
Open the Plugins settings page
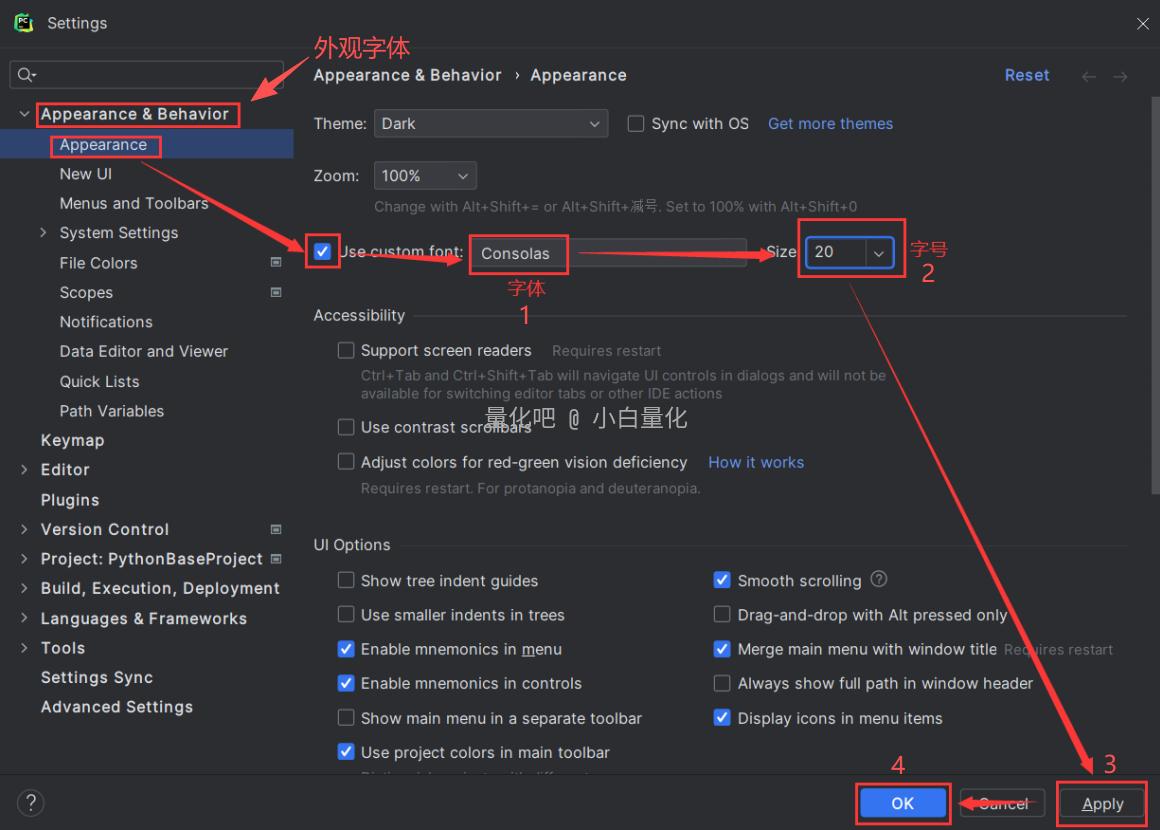70,500
